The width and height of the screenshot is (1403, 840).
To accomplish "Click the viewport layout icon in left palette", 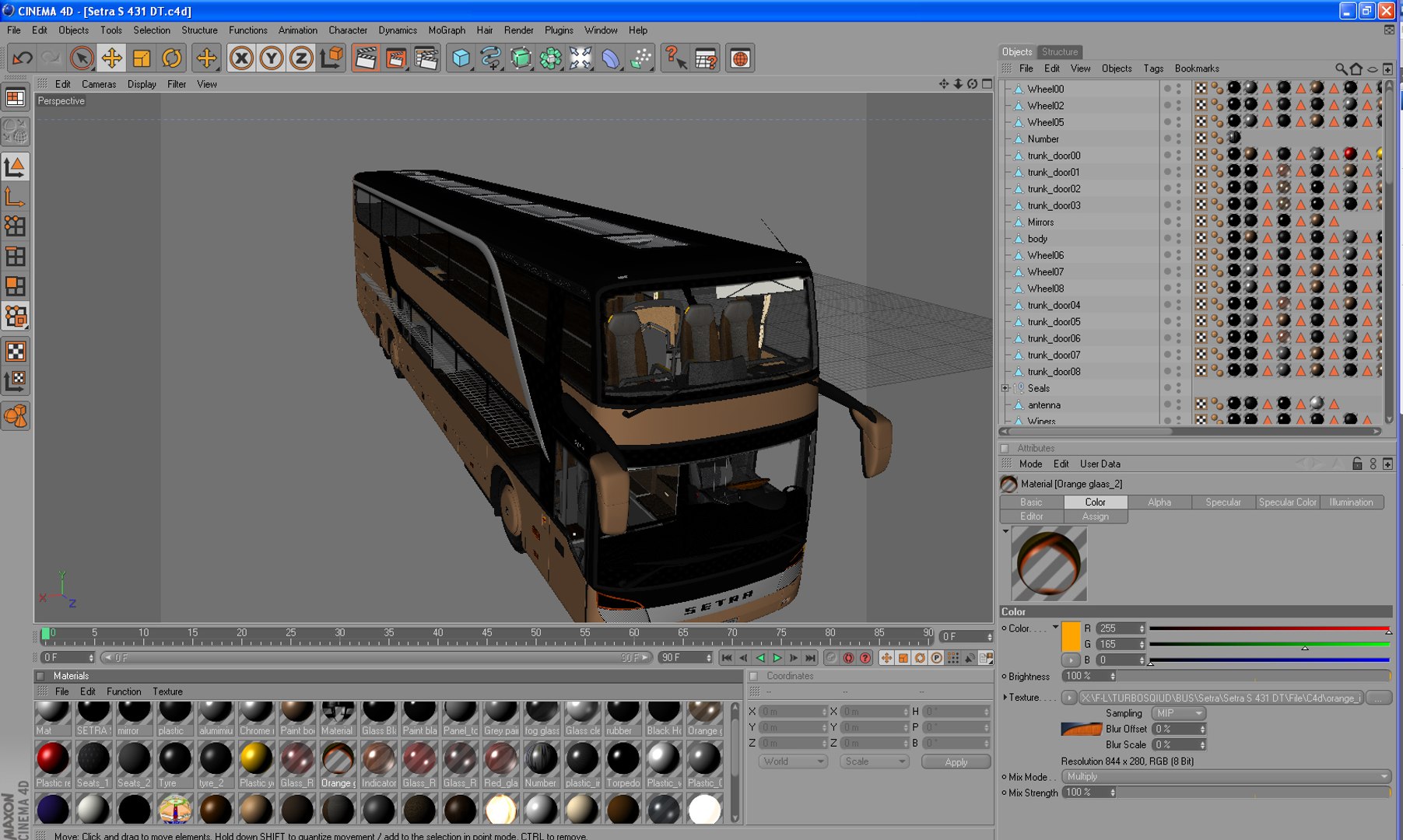I will [16, 98].
